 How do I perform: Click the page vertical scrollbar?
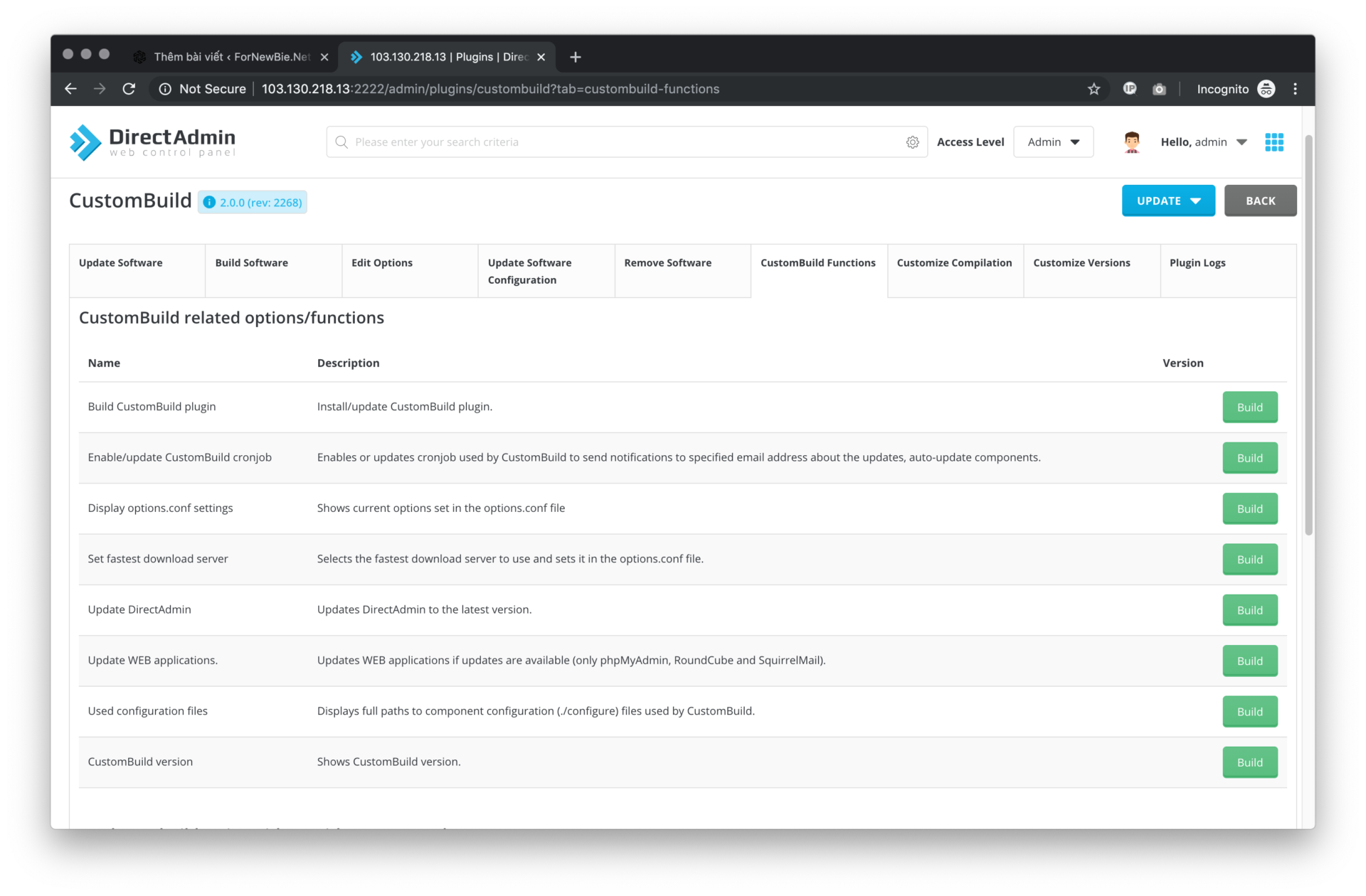(1308, 334)
